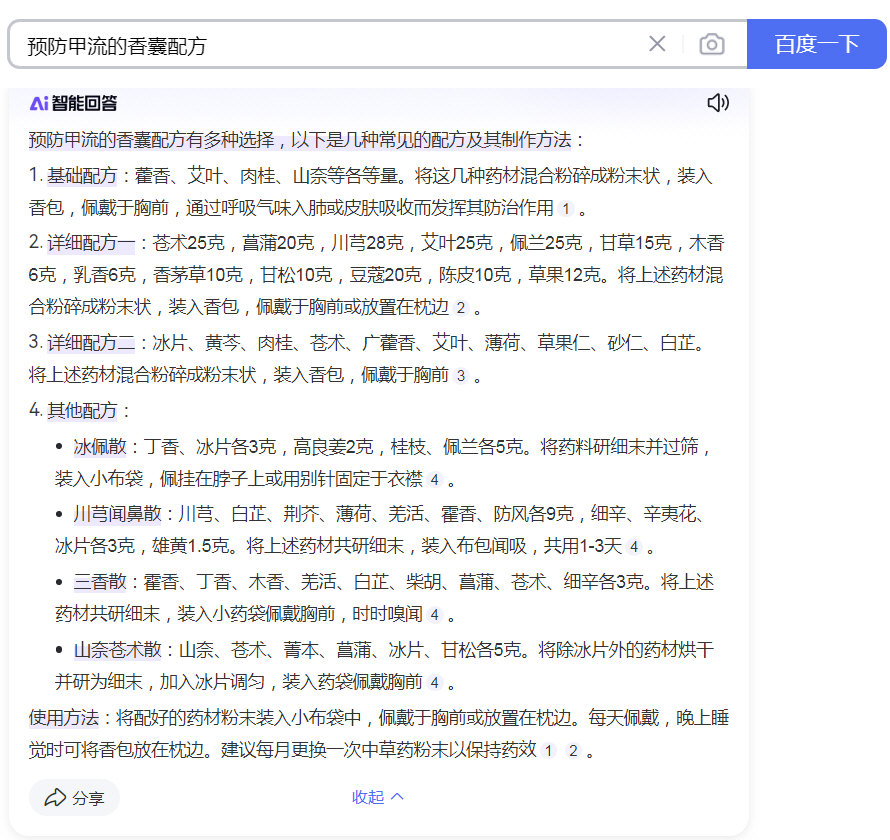Play audio with the speaker icon
Viewport: 890px width, 840px height.
pos(718,103)
